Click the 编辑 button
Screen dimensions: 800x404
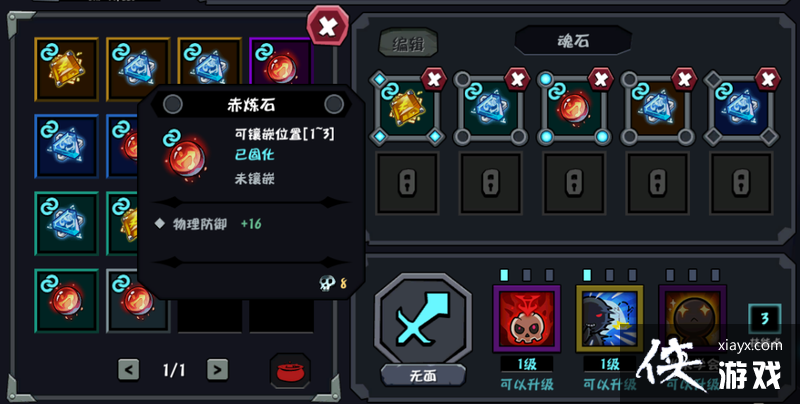408,43
